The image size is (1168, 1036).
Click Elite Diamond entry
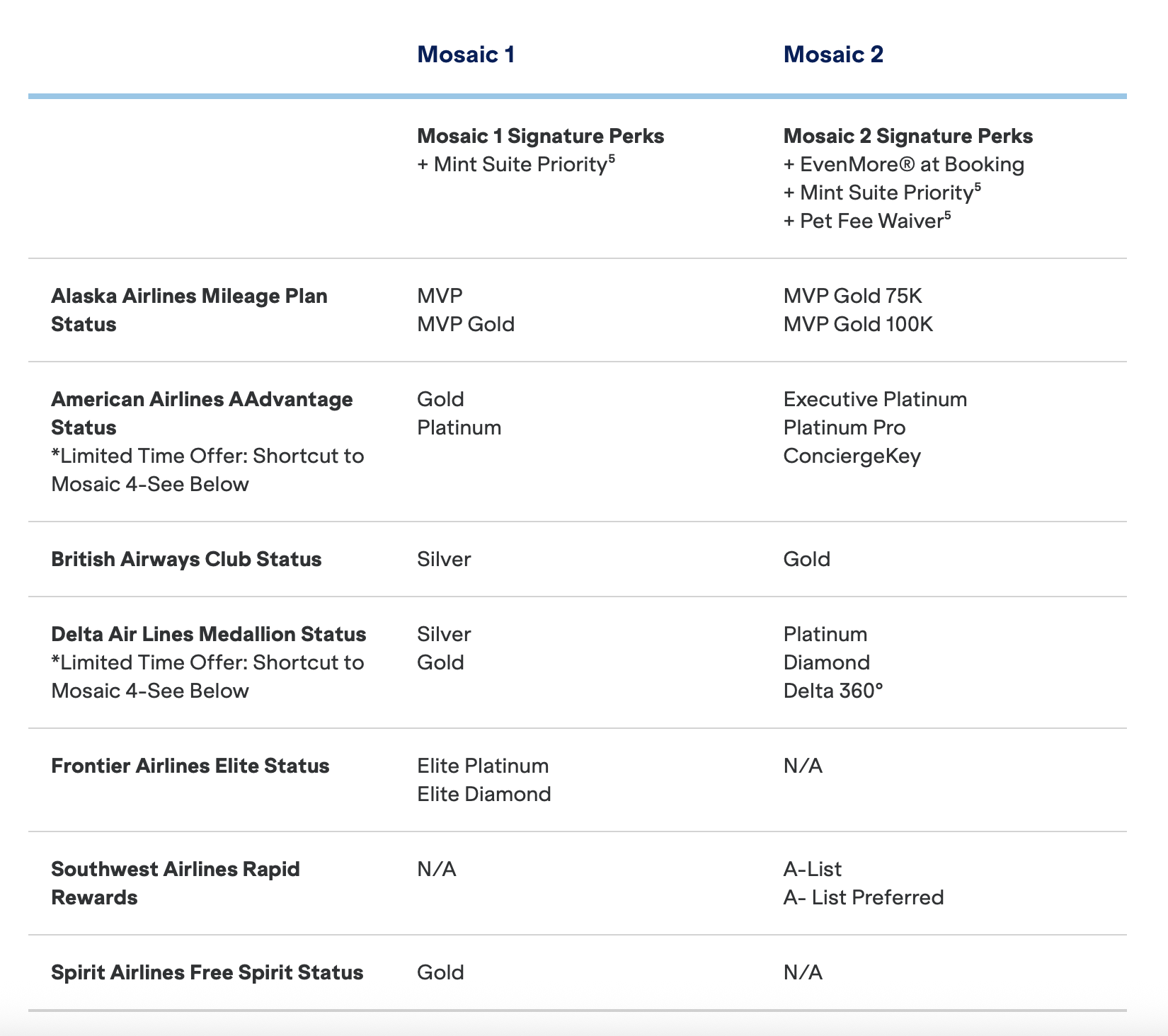pos(484,794)
